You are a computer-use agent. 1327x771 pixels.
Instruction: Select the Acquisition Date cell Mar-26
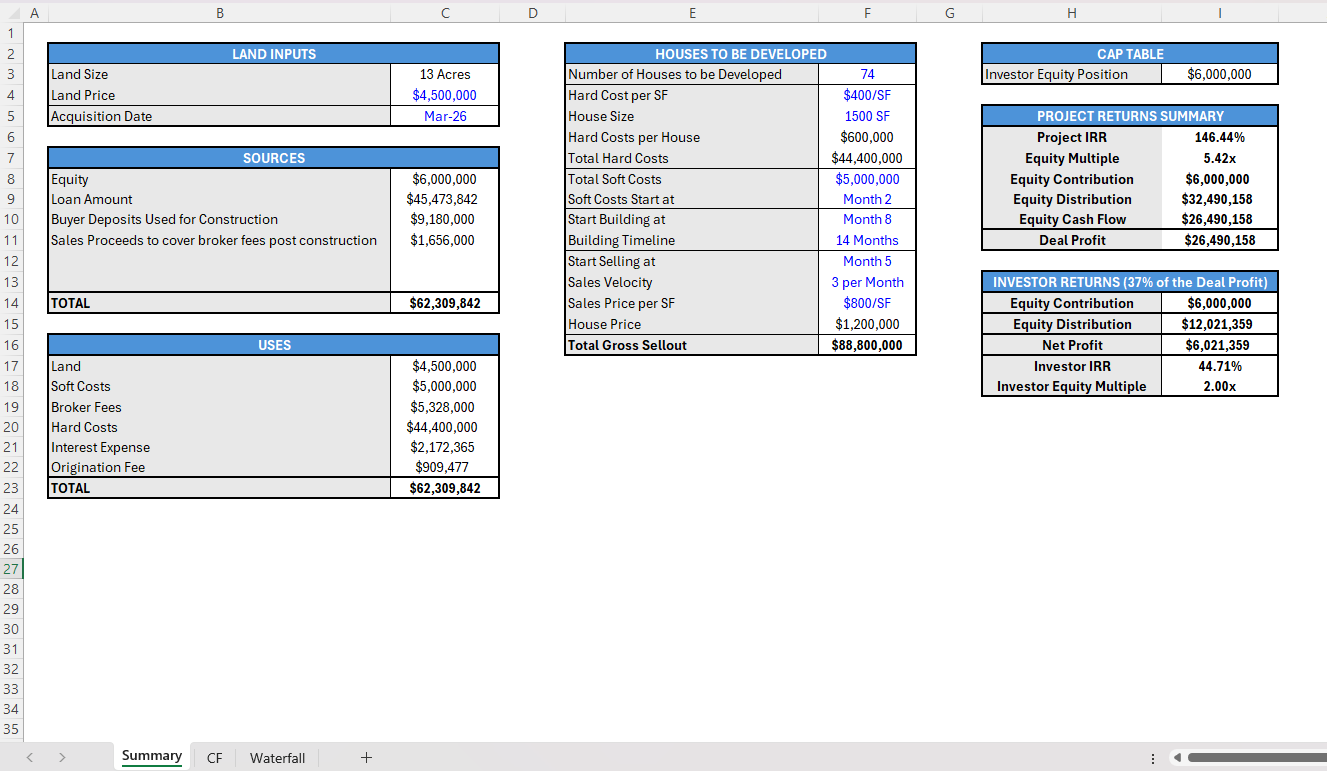coord(445,116)
